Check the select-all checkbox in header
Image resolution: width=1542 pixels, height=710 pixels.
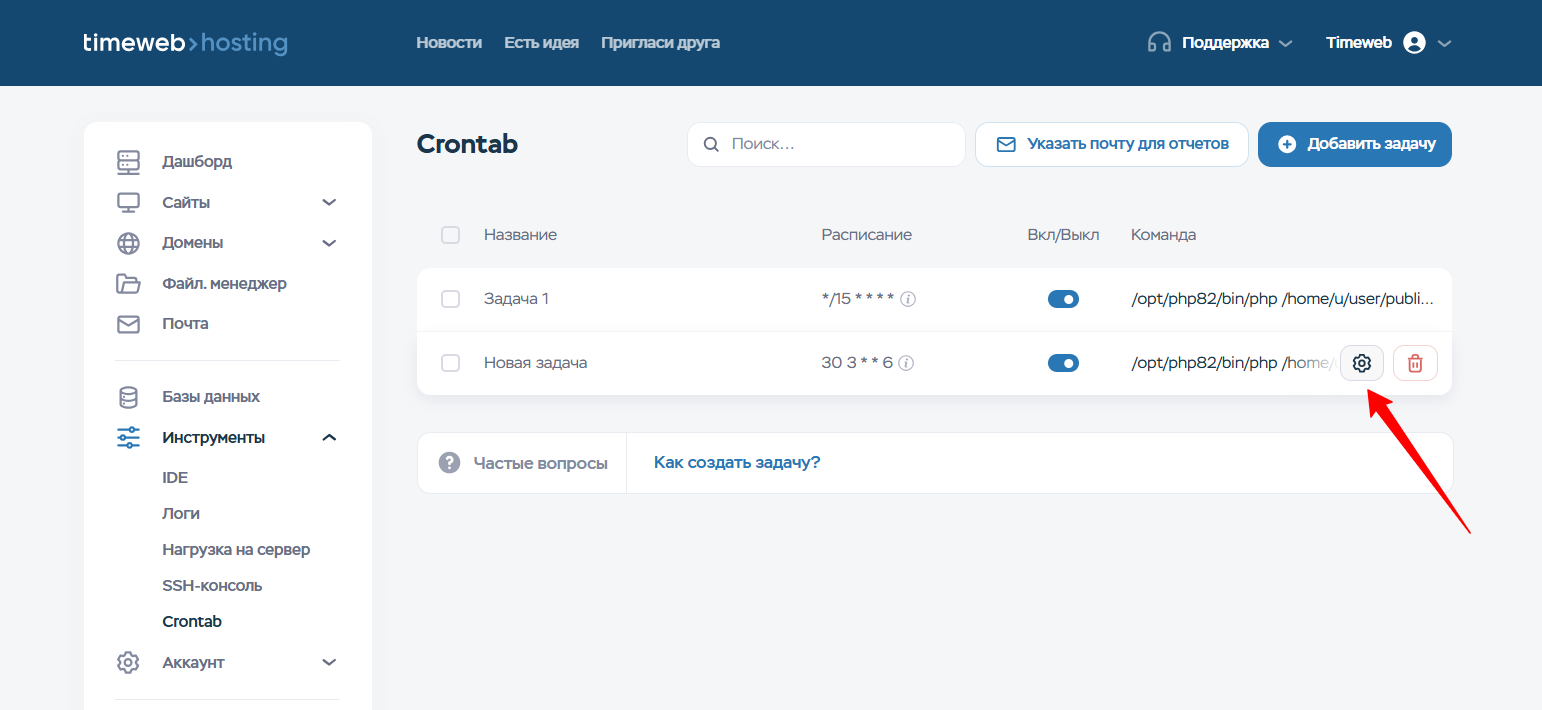(450, 235)
